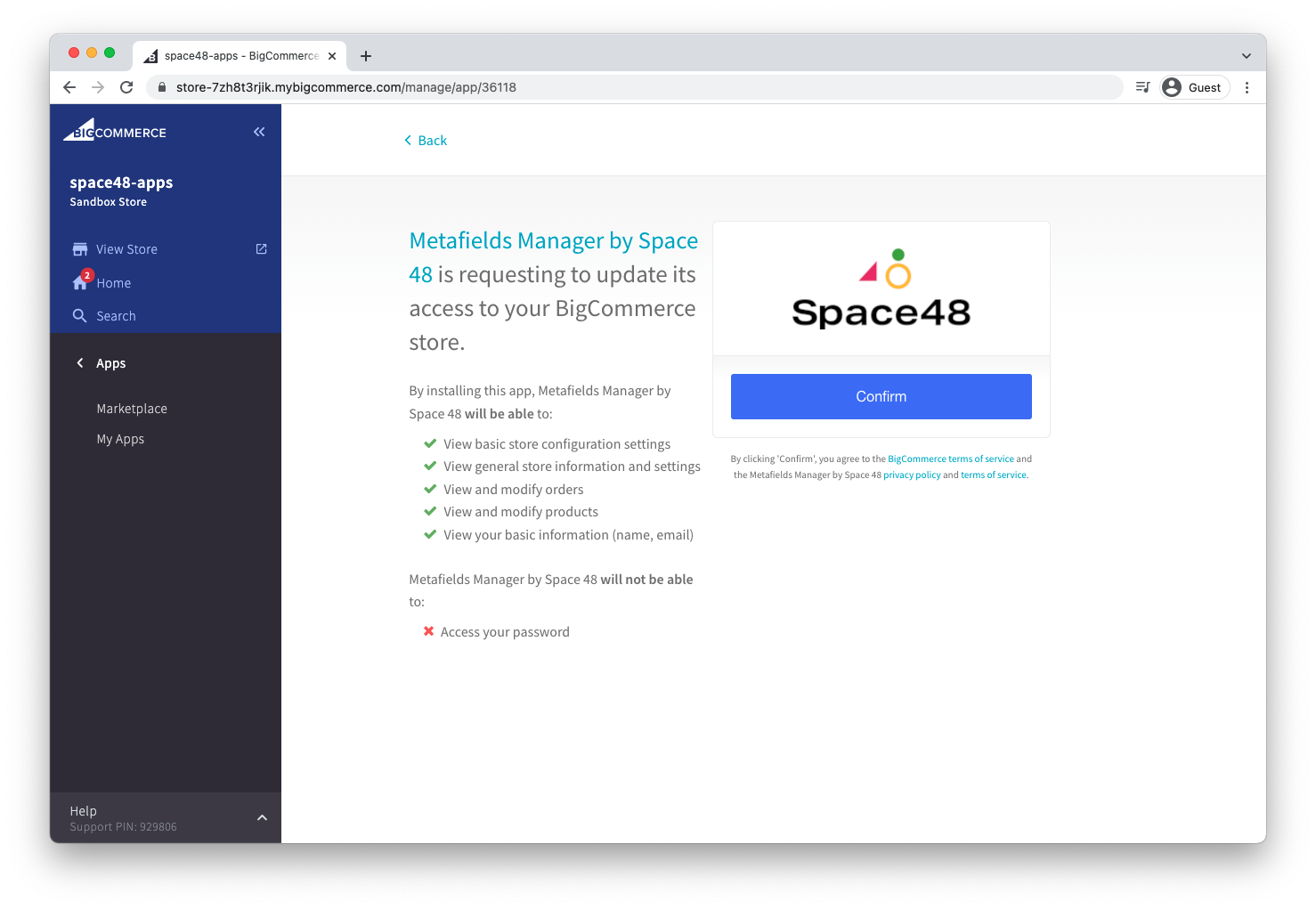Go back with the browser back arrow
This screenshot has width=1316, height=909.
(x=69, y=87)
